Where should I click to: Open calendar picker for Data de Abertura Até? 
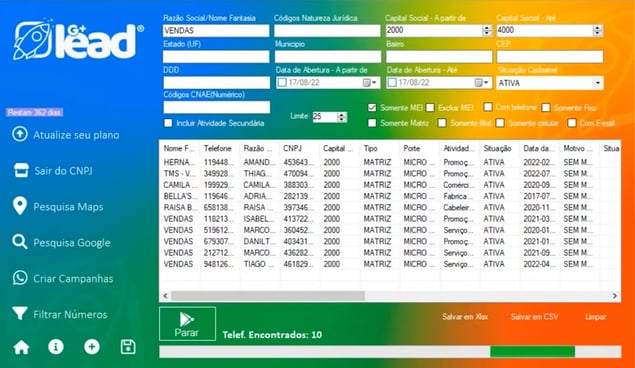[x=482, y=83]
